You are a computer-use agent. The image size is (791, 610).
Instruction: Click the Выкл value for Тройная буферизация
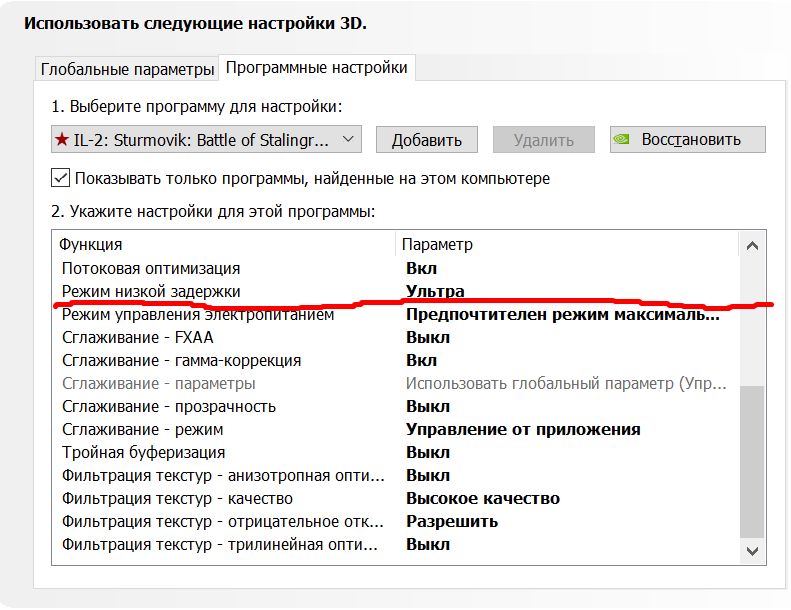coord(428,453)
